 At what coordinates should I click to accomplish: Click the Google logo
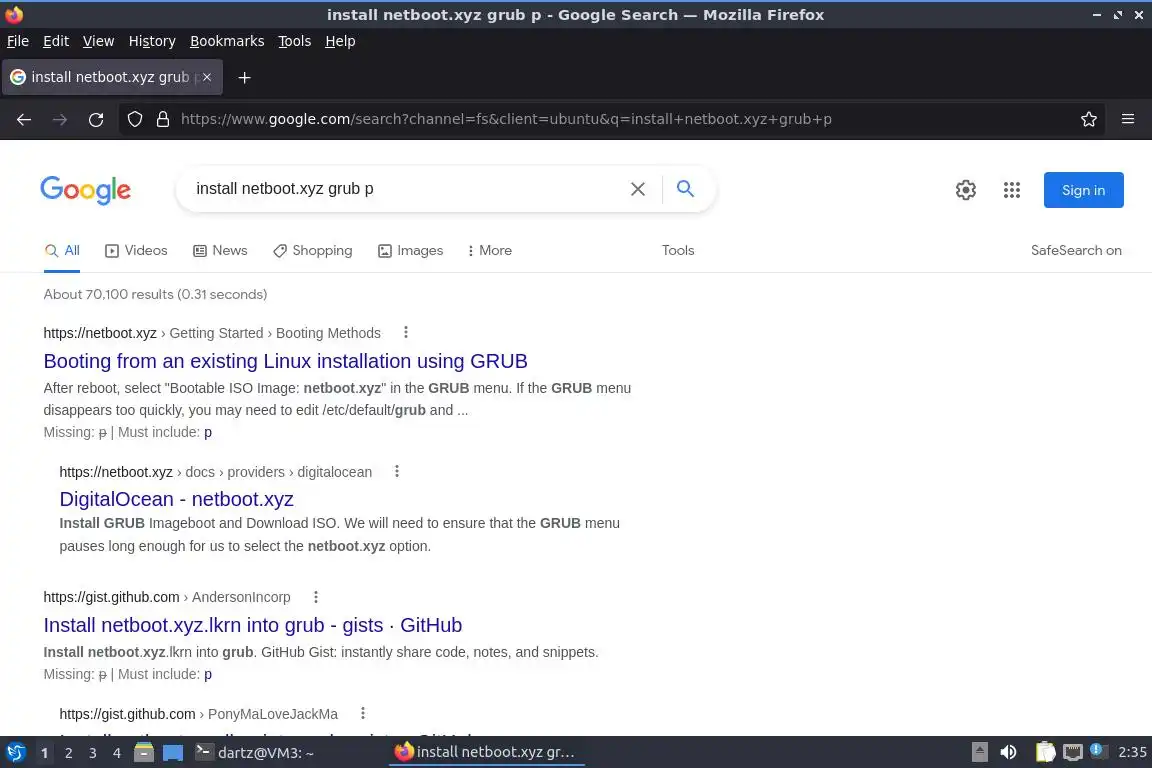point(85,190)
